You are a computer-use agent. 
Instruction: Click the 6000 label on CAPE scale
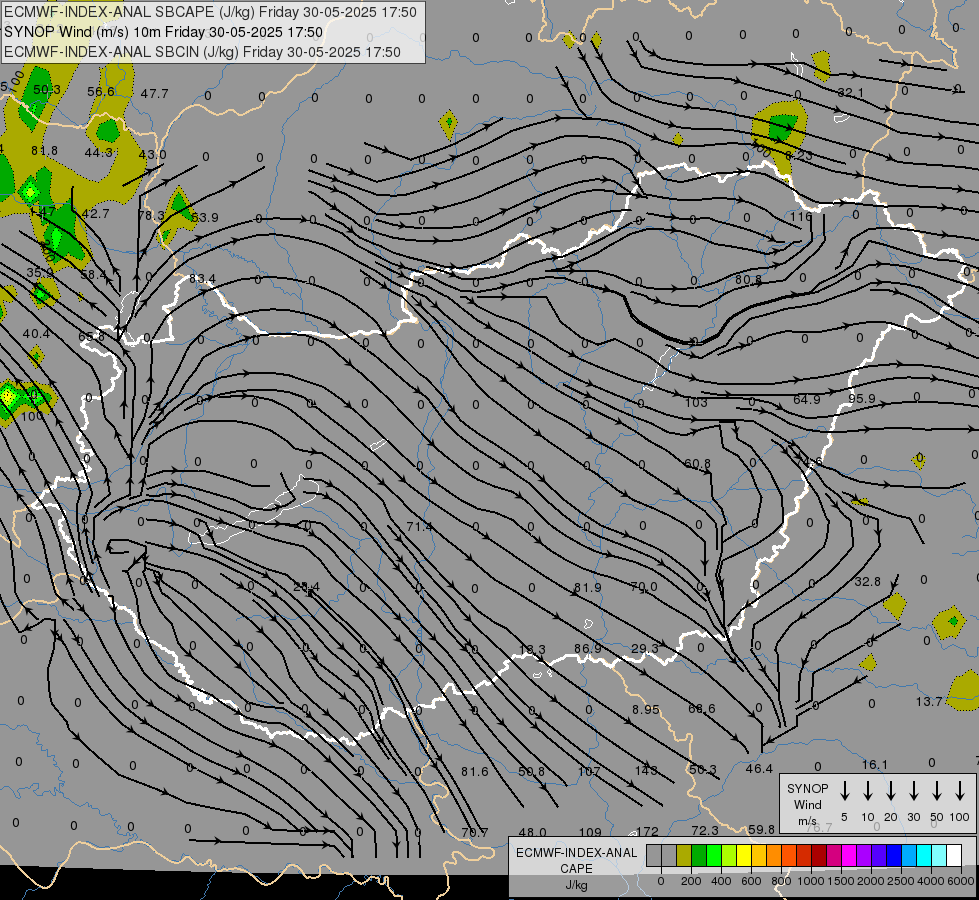pos(962,881)
